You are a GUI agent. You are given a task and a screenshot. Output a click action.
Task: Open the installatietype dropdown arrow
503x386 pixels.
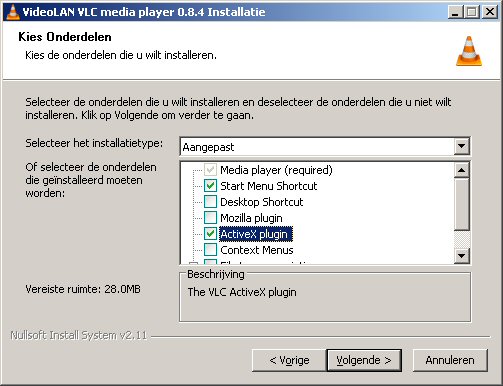(461, 146)
